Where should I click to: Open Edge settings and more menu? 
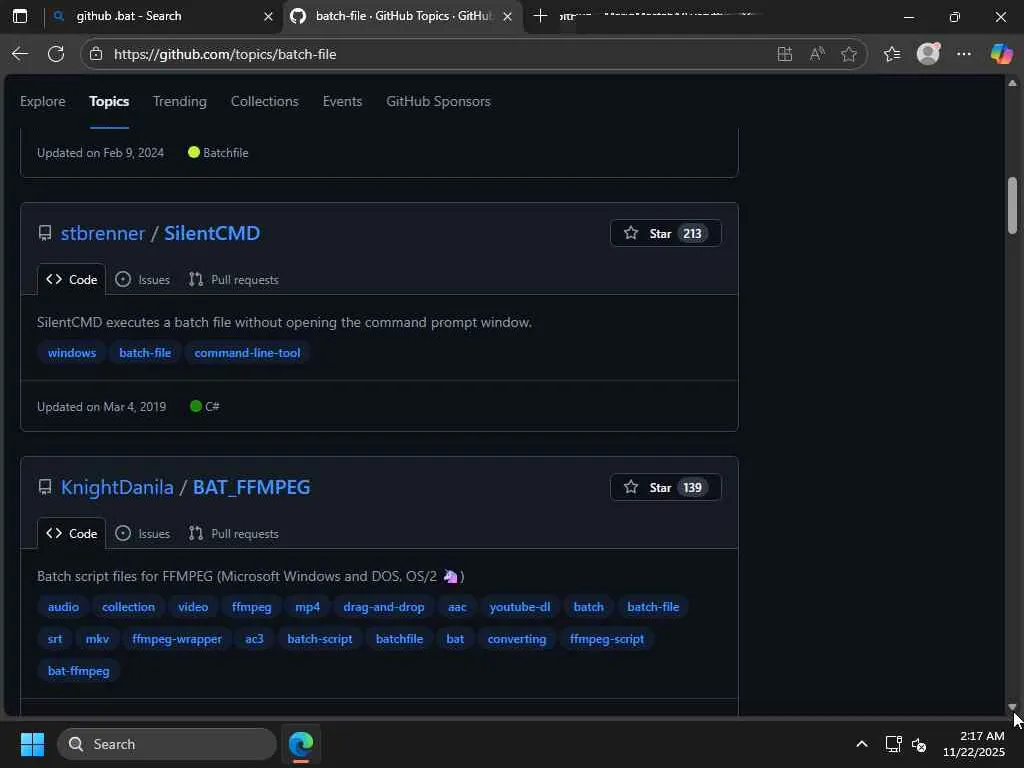[x=964, y=54]
